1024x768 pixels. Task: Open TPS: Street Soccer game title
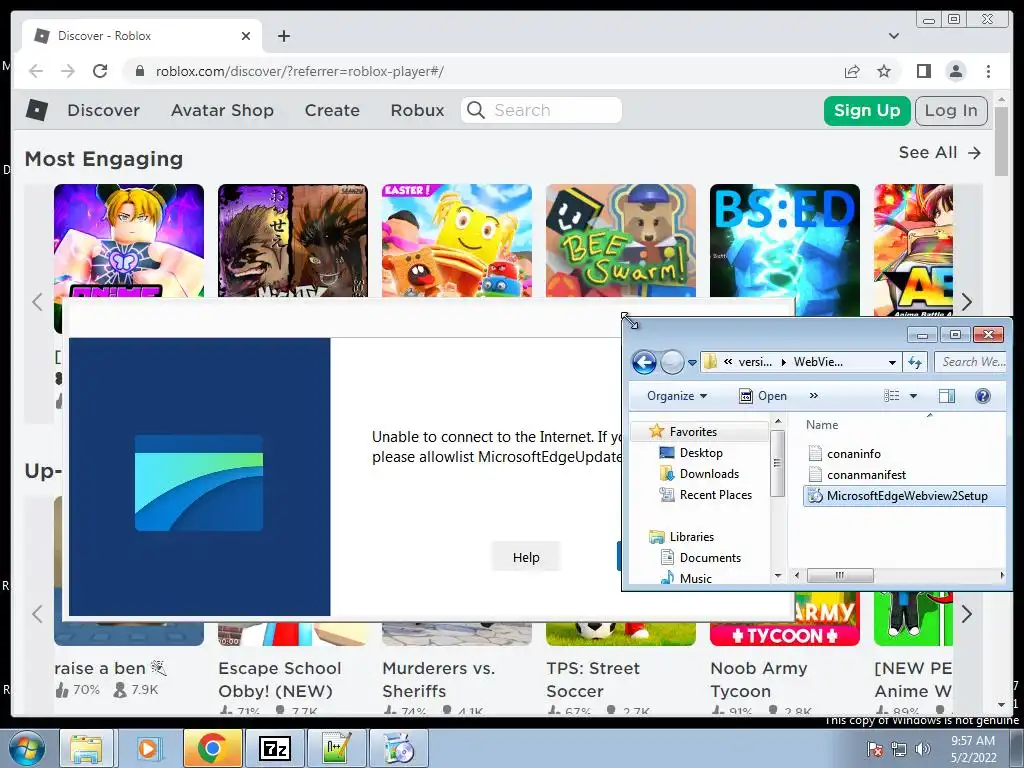(x=593, y=679)
